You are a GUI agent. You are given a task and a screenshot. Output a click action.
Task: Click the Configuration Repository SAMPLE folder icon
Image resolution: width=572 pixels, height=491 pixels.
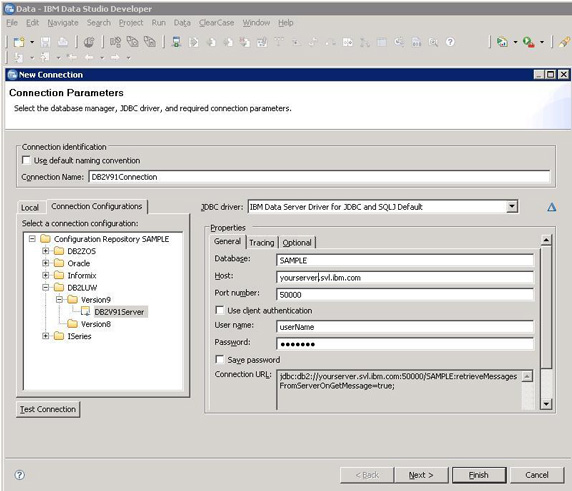point(45,239)
